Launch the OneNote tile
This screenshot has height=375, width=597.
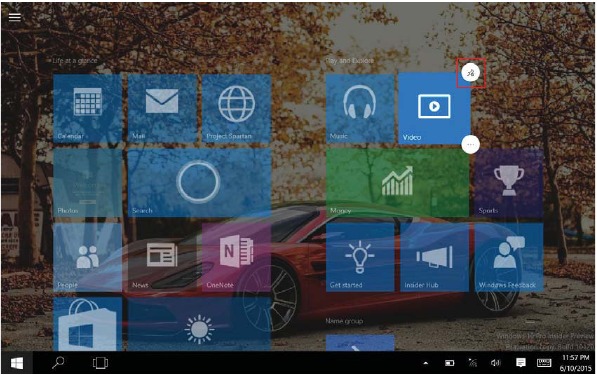click(x=236, y=257)
